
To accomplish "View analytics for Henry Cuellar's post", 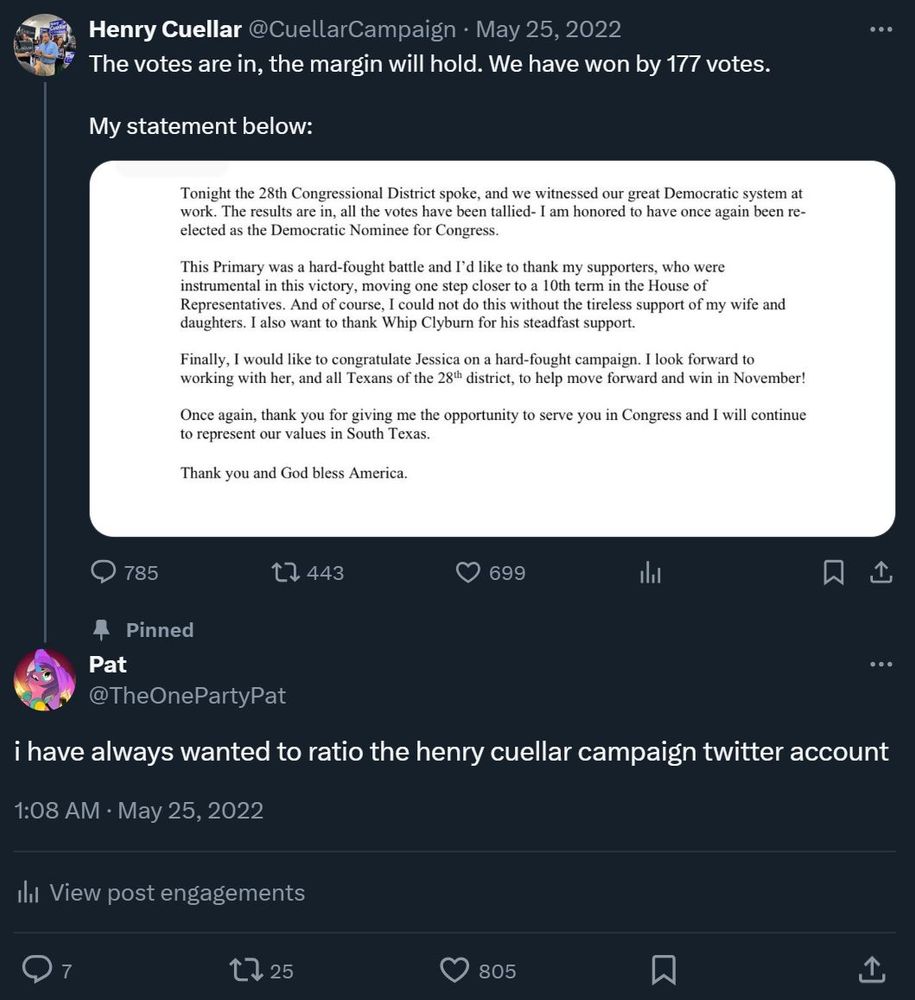I will coord(650,572).
